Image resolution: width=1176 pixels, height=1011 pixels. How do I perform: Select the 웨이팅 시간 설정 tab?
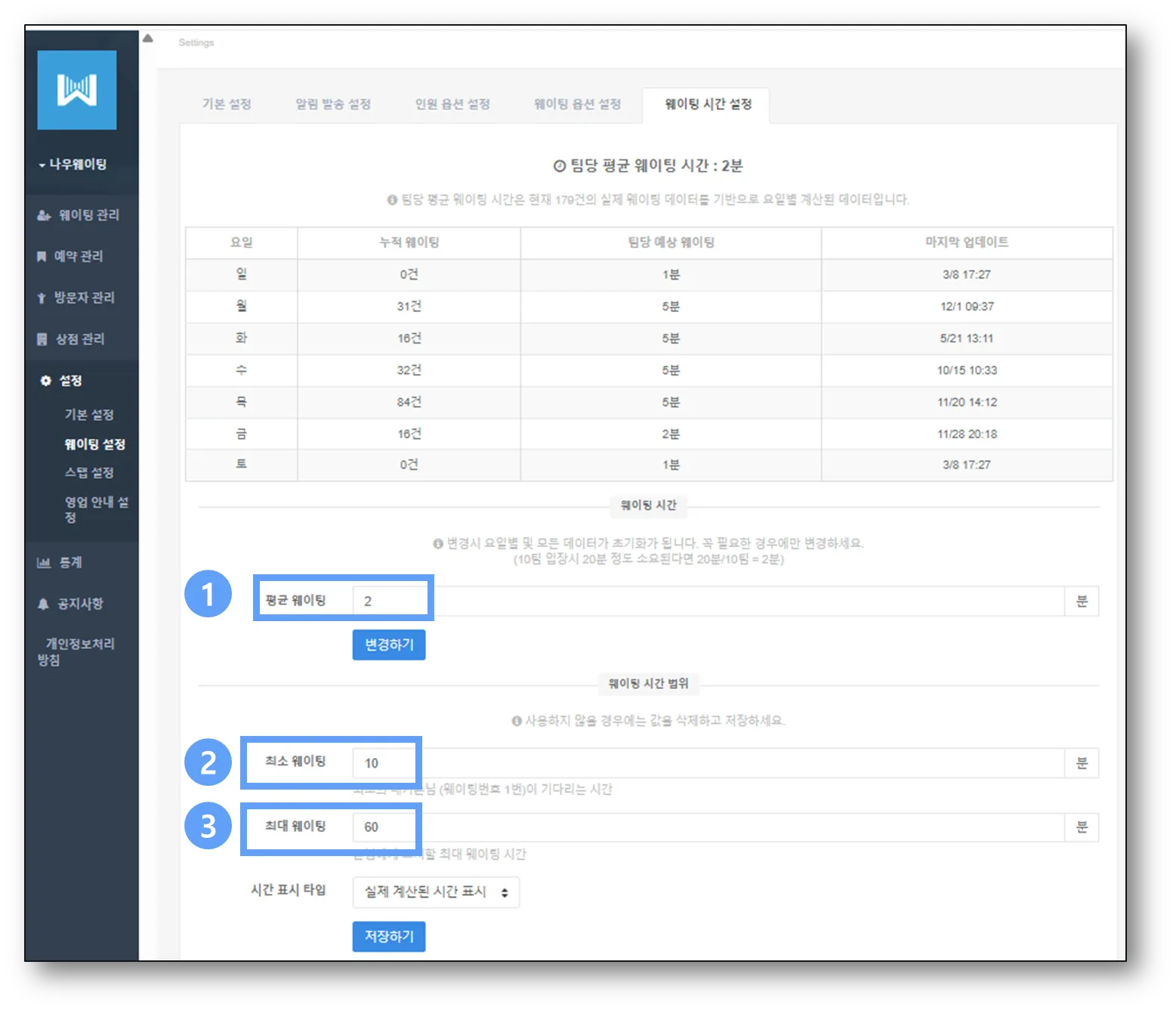[x=708, y=104]
